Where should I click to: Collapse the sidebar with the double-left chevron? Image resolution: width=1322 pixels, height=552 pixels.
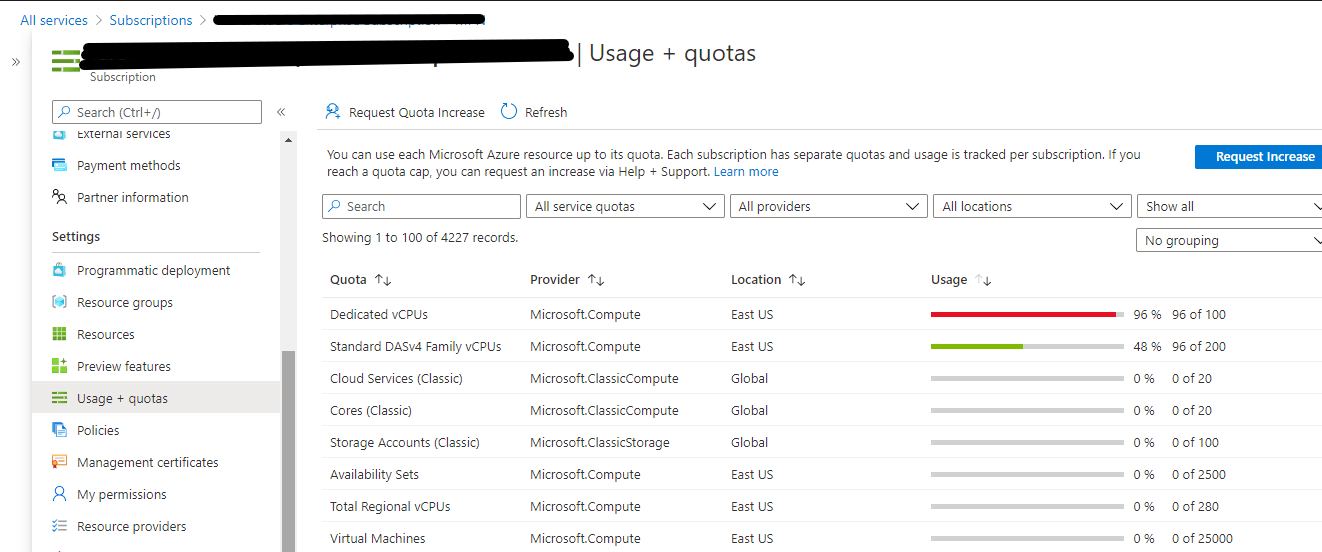pyautogui.click(x=281, y=112)
